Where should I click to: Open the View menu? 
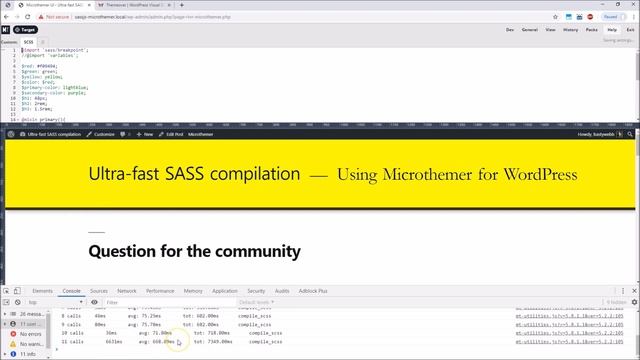click(x=550, y=30)
